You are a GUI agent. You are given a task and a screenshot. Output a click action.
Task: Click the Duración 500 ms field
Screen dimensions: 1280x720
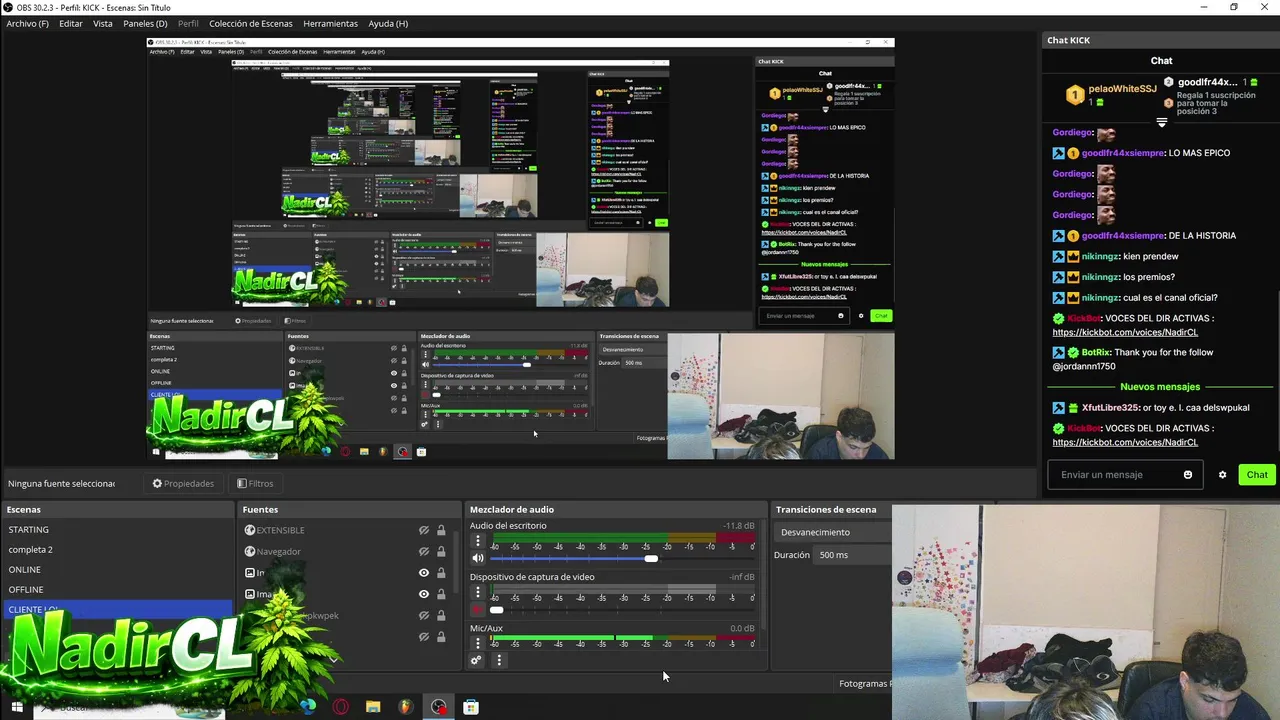click(853, 555)
